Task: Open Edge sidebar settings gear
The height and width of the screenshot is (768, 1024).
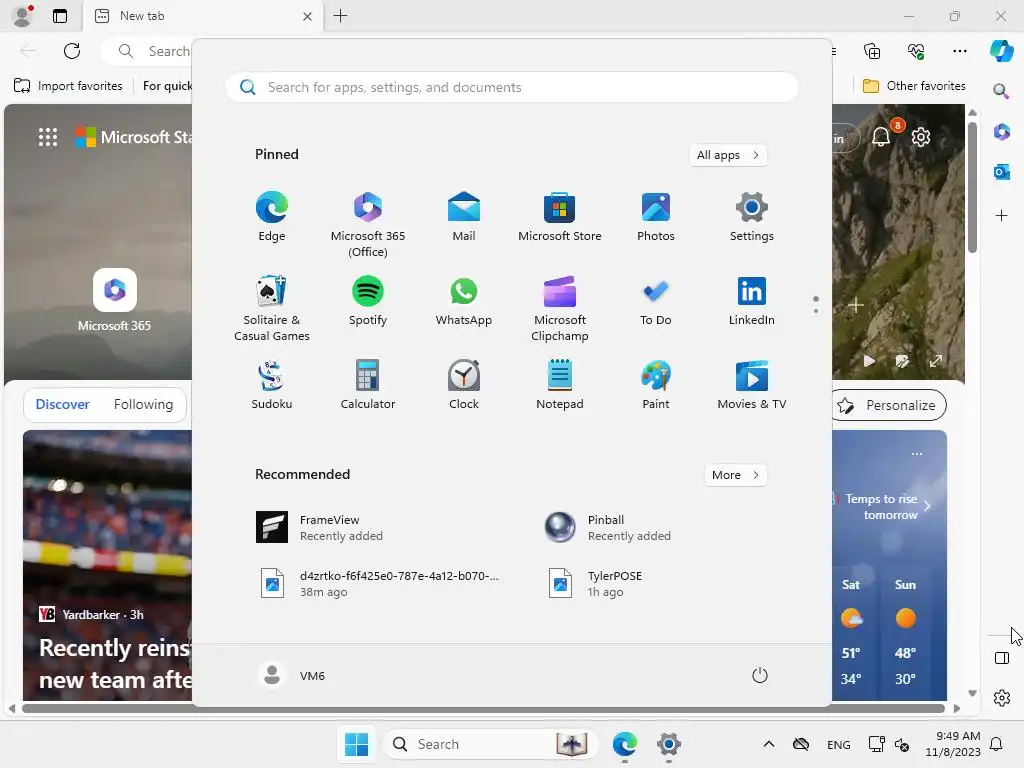Action: pyautogui.click(x=1002, y=698)
